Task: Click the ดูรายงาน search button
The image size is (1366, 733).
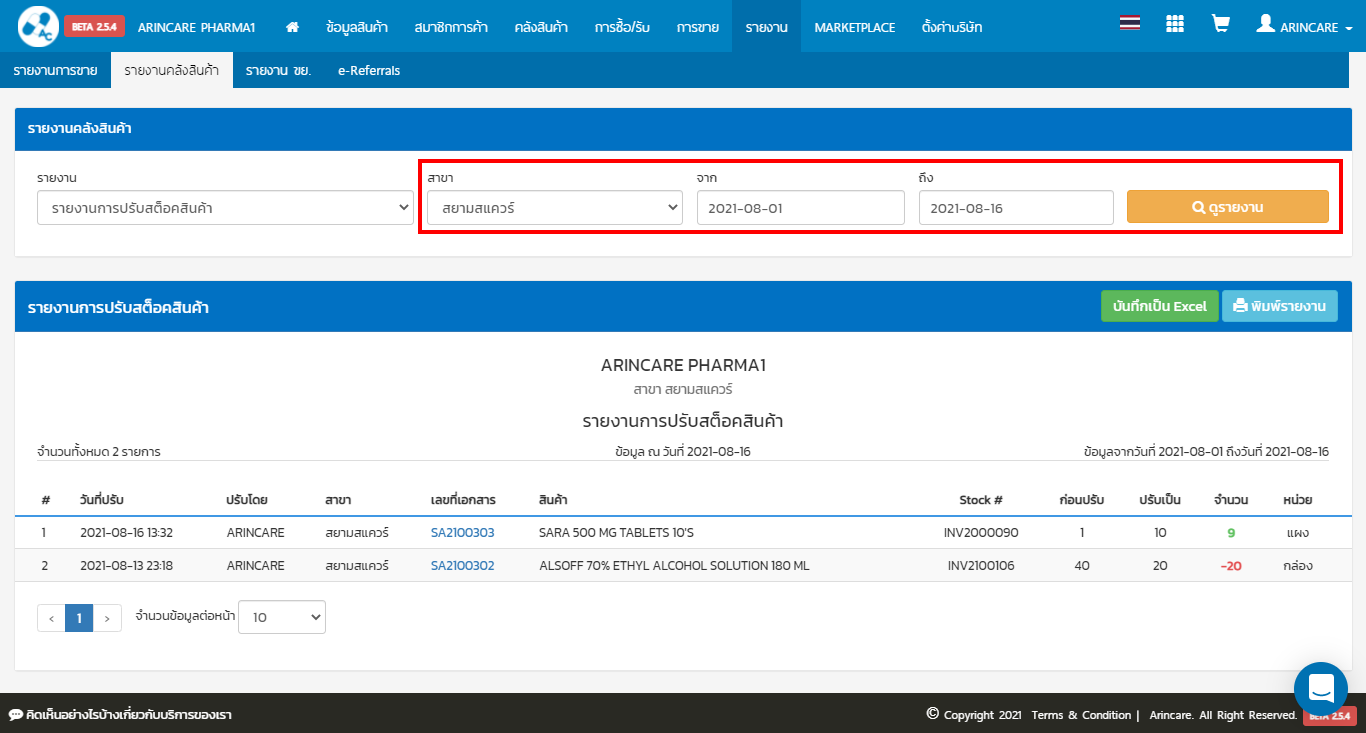Action: 1228,207
